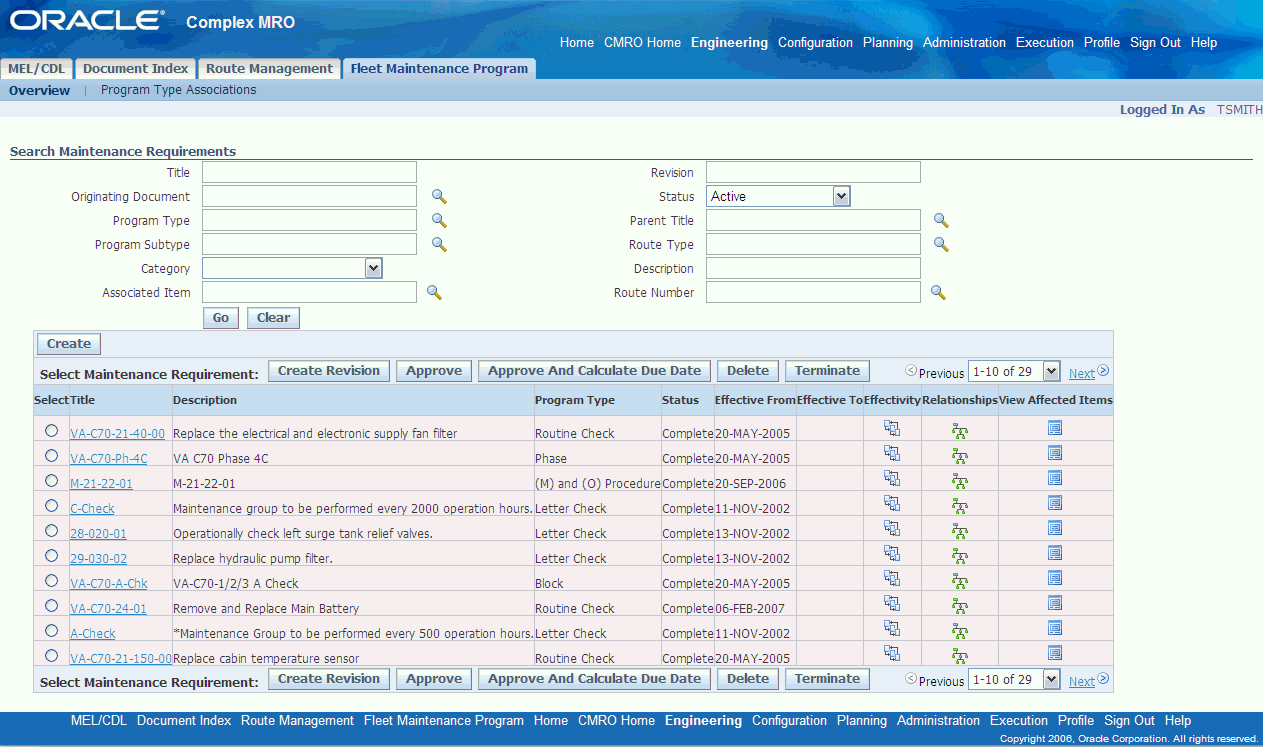
Task: Click the Go search button
Action: [220, 318]
